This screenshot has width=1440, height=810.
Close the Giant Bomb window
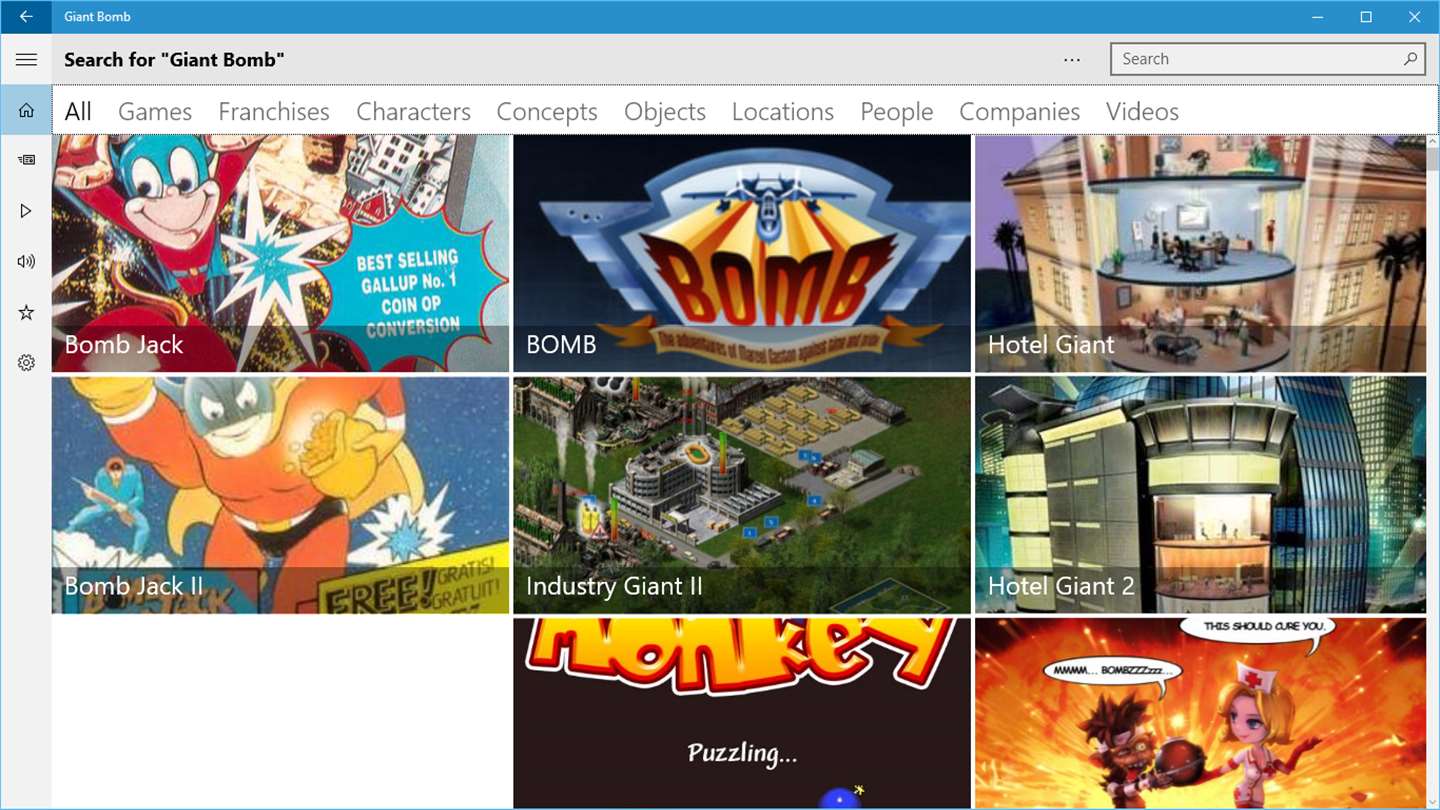[x=1415, y=17]
